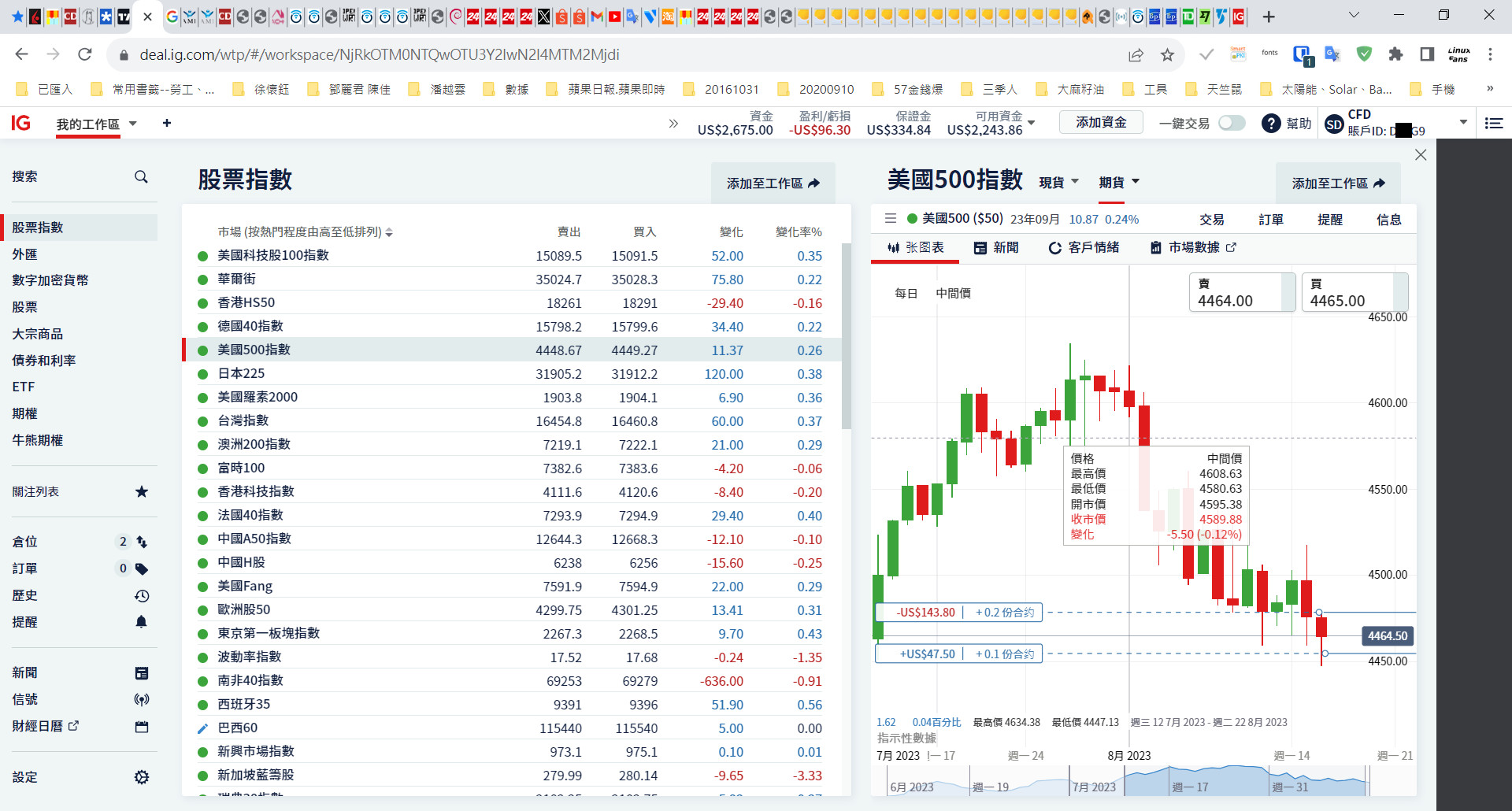Click the edit pencil icon beside 巴西60
Screen dimensions: 1512x811
point(202,729)
